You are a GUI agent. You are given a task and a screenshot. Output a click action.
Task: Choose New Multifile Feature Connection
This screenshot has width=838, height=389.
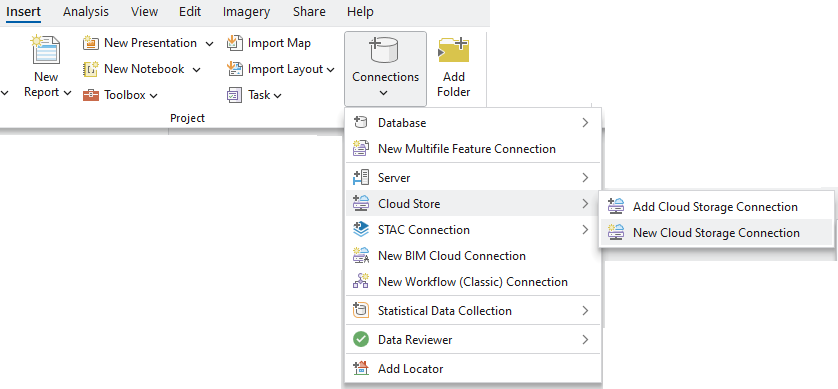coord(474,149)
